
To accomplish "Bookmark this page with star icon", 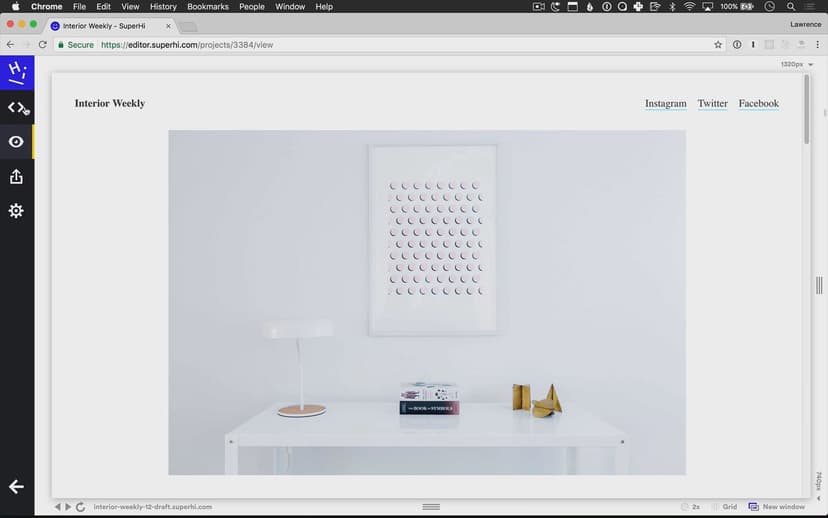I will (x=718, y=45).
